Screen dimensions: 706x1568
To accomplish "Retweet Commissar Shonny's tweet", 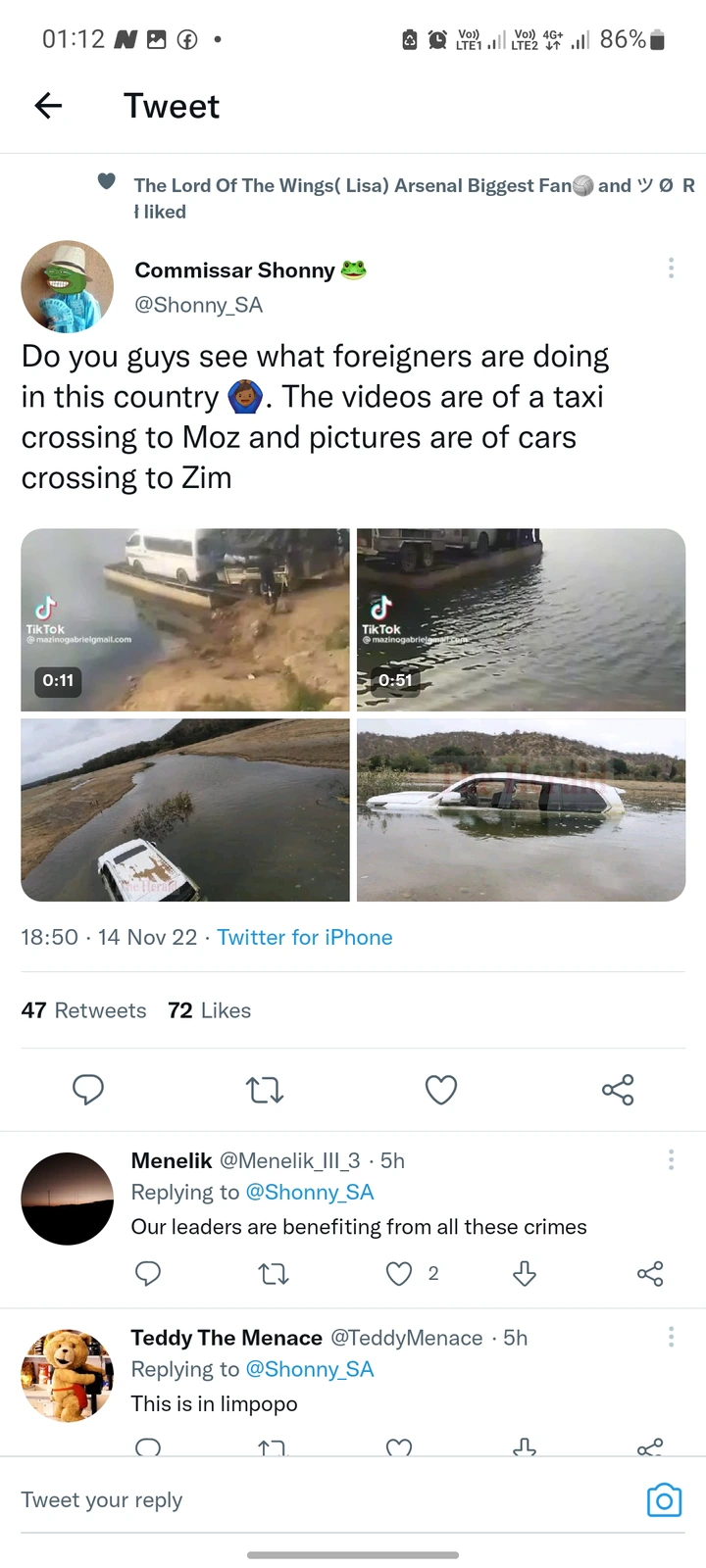I will tap(265, 1089).
